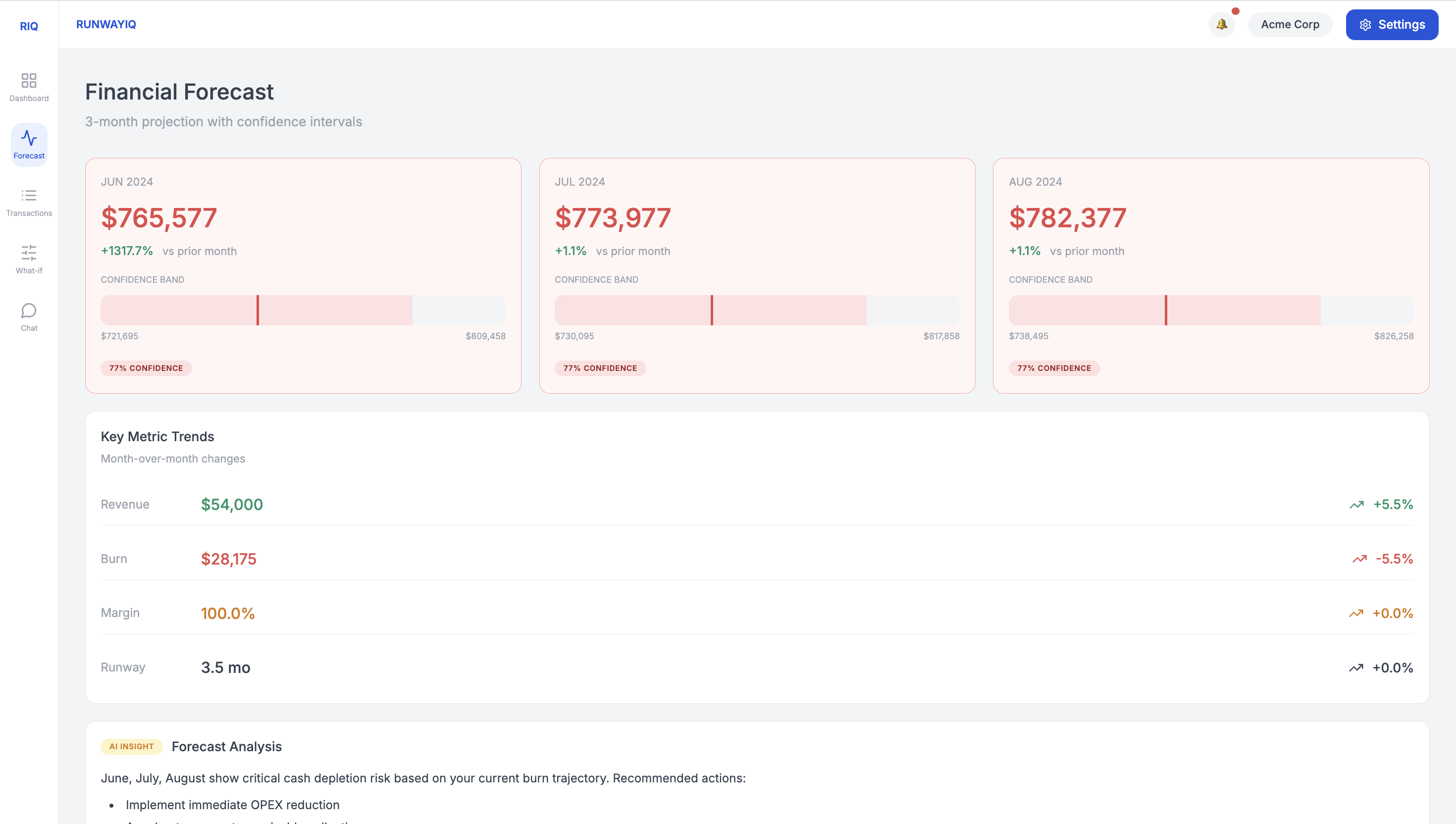The width and height of the screenshot is (1456, 824).
Task: Open Transactions list icon in sidebar
Action: click(29, 196)
